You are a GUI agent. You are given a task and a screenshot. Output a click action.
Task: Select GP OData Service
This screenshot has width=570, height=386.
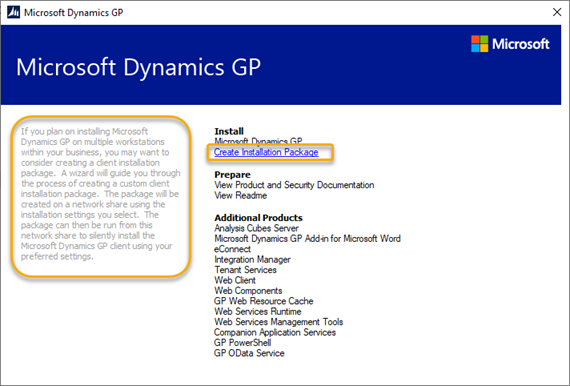[x=249, y=353]
